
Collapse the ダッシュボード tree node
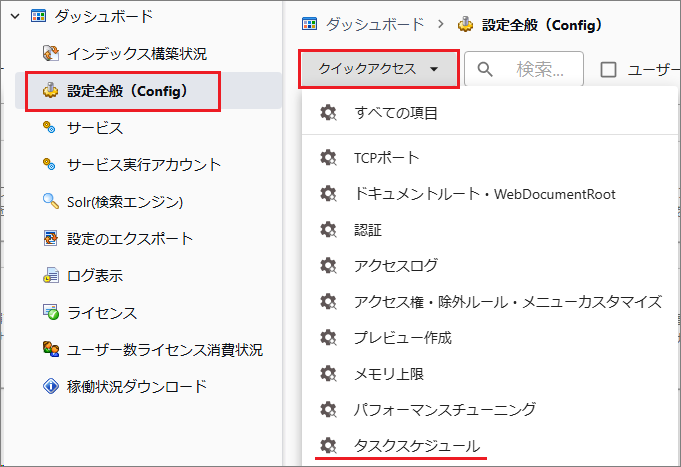point(14,16)
